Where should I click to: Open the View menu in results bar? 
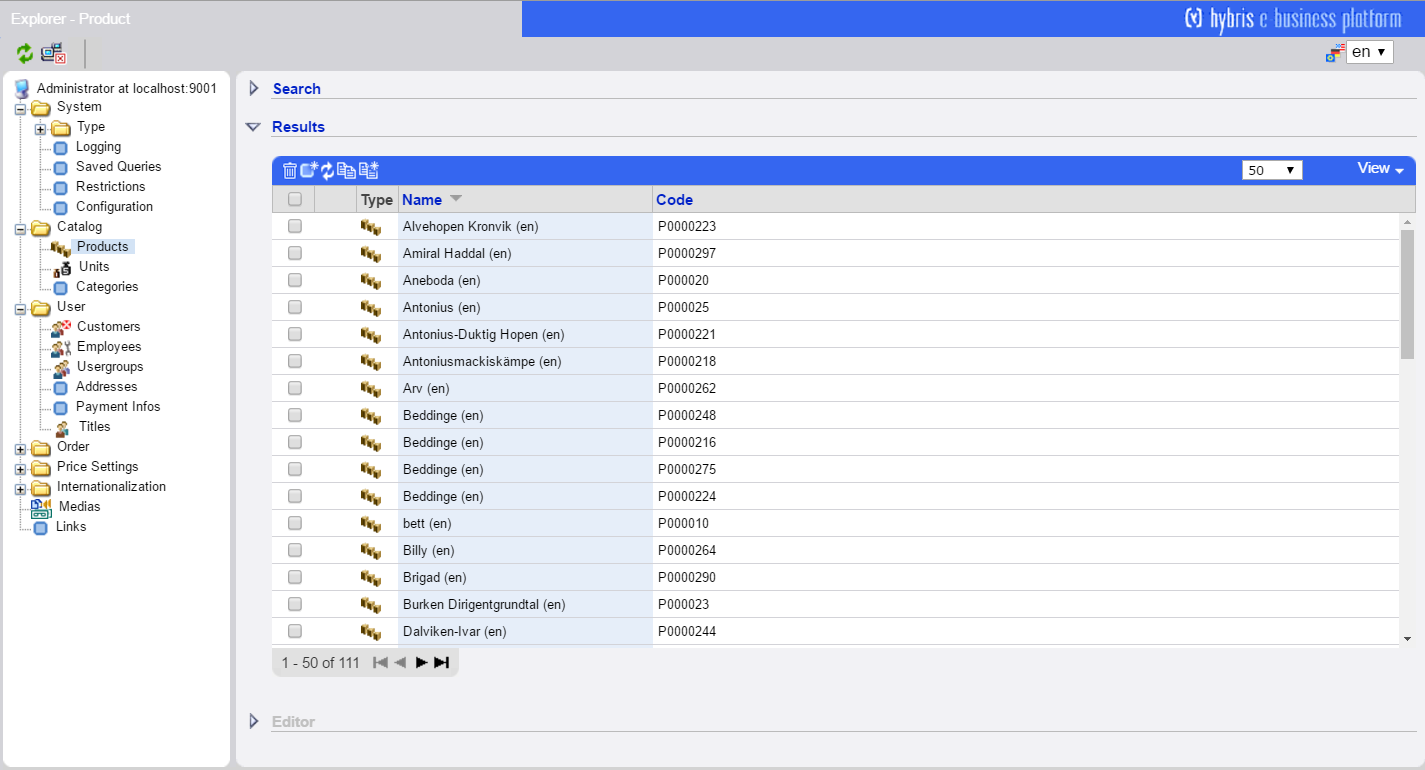point(1380,168)
